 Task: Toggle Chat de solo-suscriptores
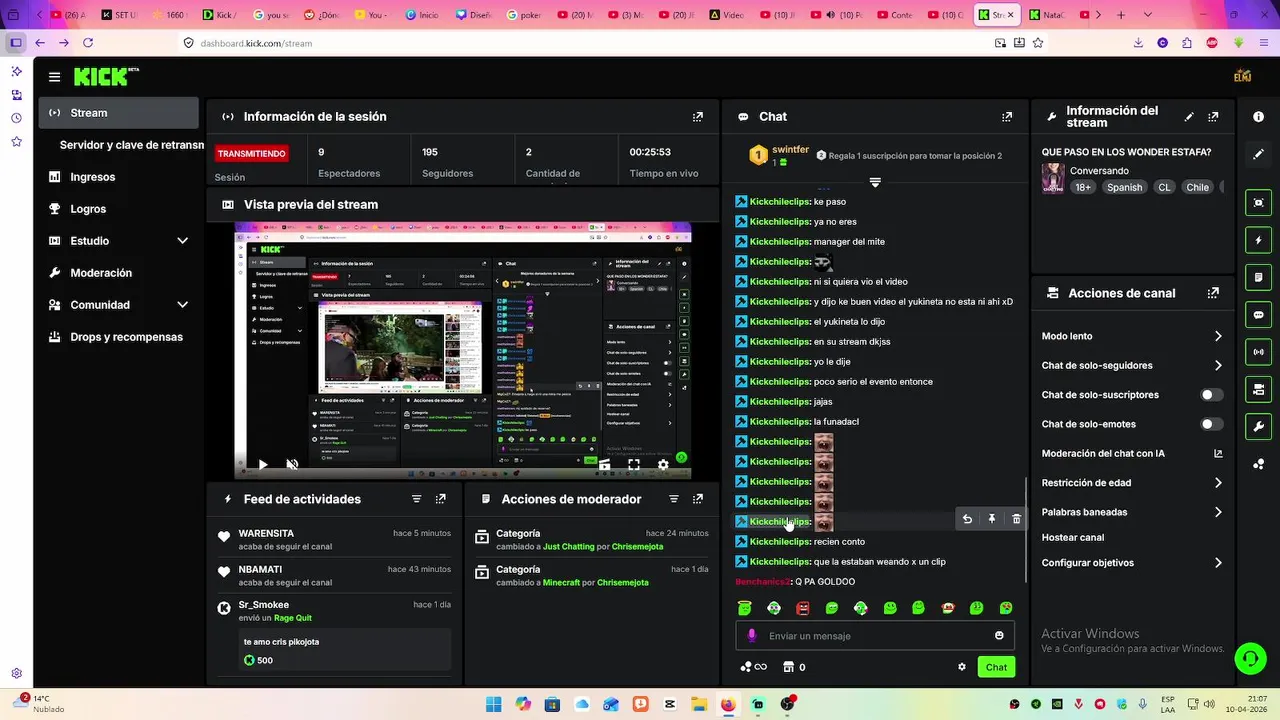click(x=1211, y=395)
